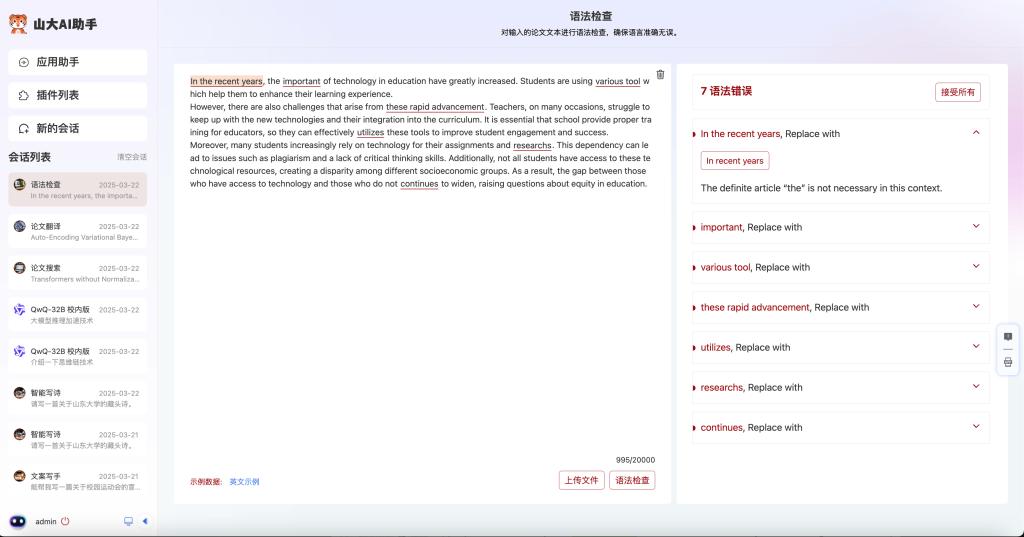Screen dimensions: 1024x537
Task: Expand the "continues" error item
Action: (x=976, y=426)
